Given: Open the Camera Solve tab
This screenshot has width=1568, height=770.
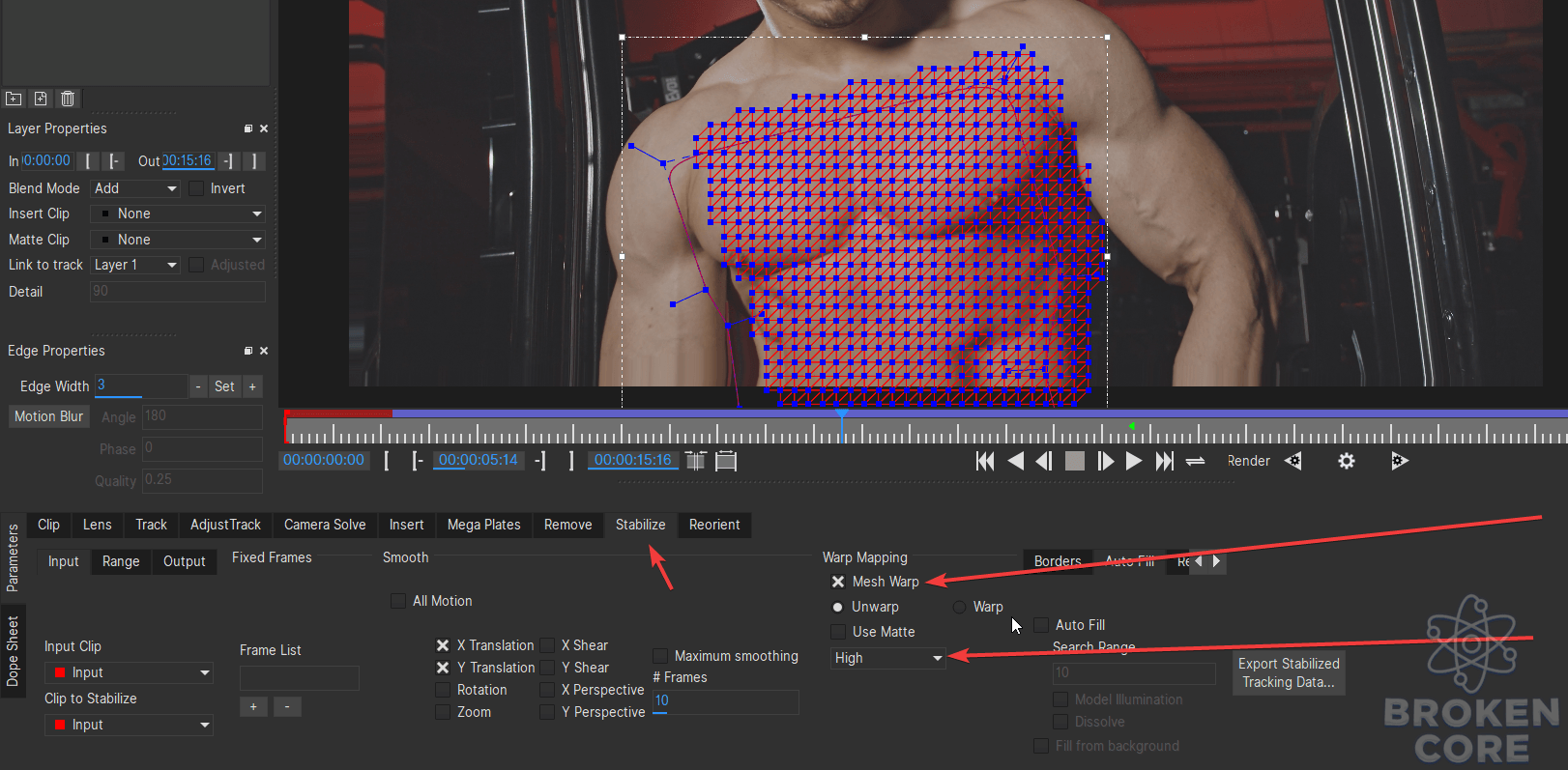Looking at the screenshot, I should (325, 525).
